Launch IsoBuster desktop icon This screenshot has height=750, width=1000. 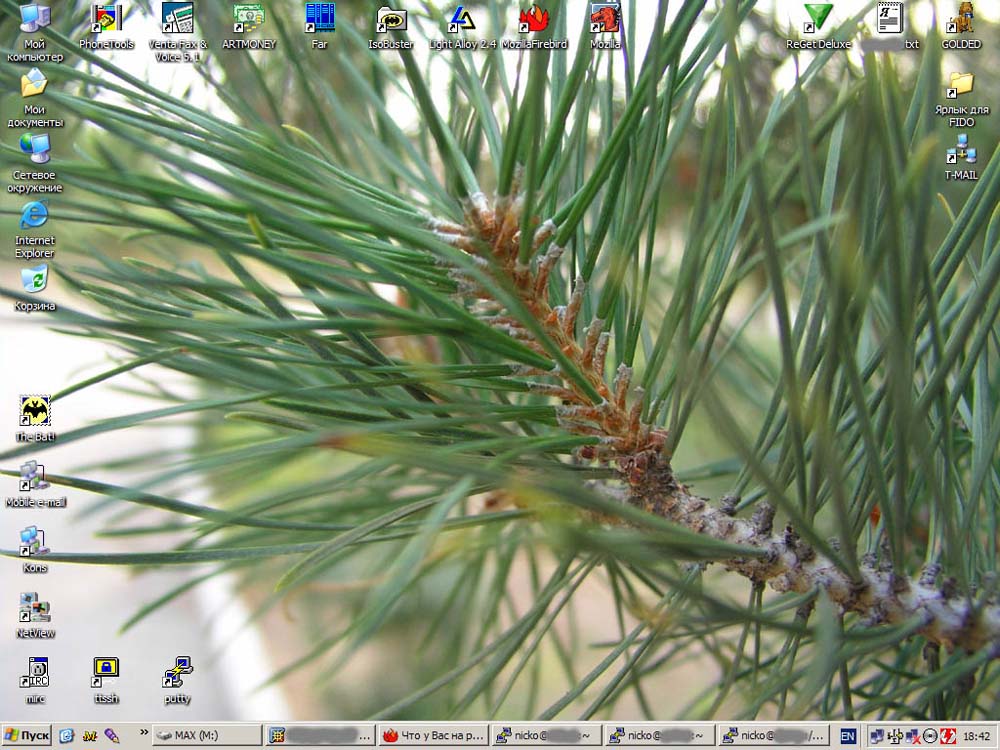[390, 19]
